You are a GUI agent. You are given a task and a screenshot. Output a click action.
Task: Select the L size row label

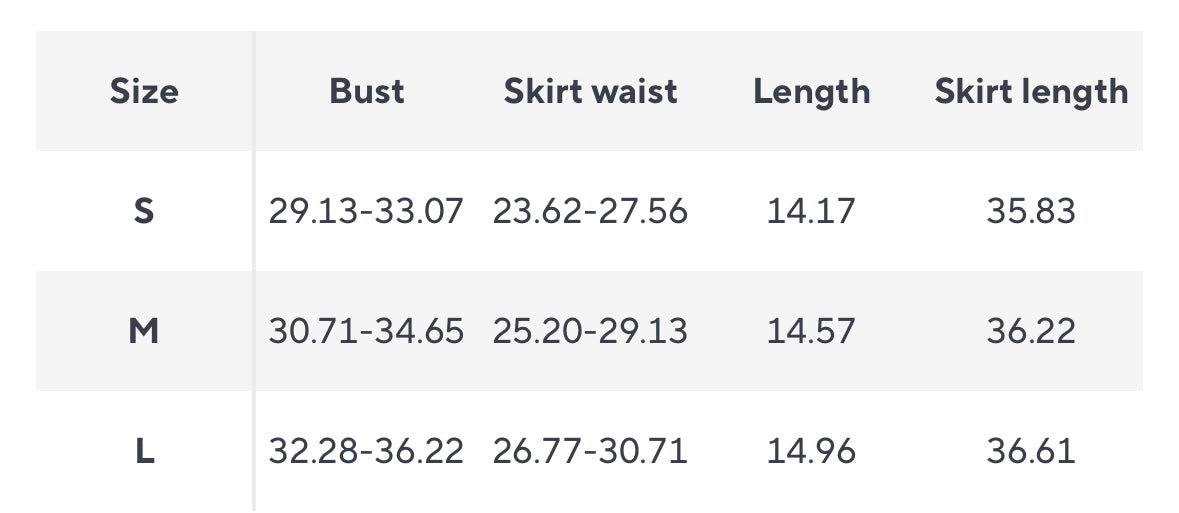point(144,451)
